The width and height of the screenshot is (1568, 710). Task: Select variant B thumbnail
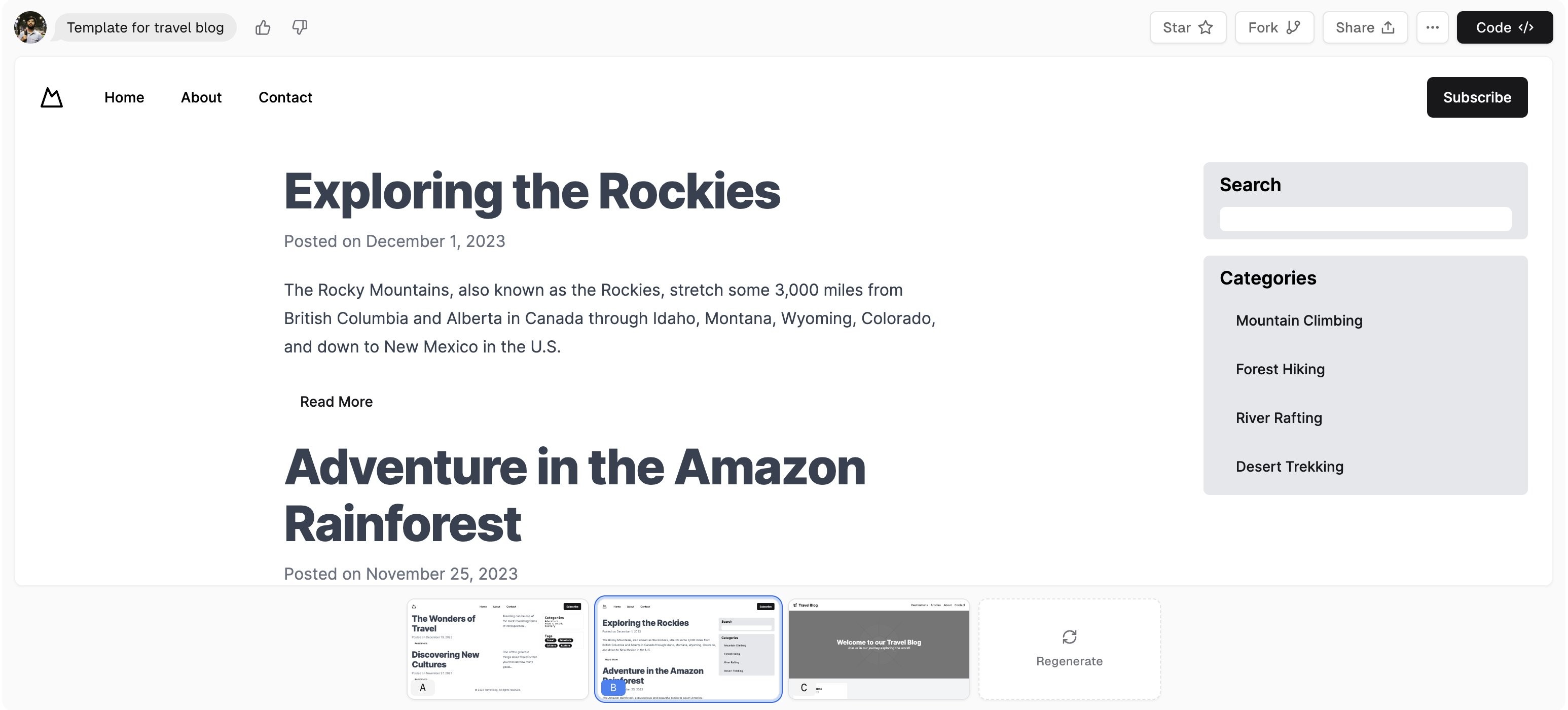688,649
